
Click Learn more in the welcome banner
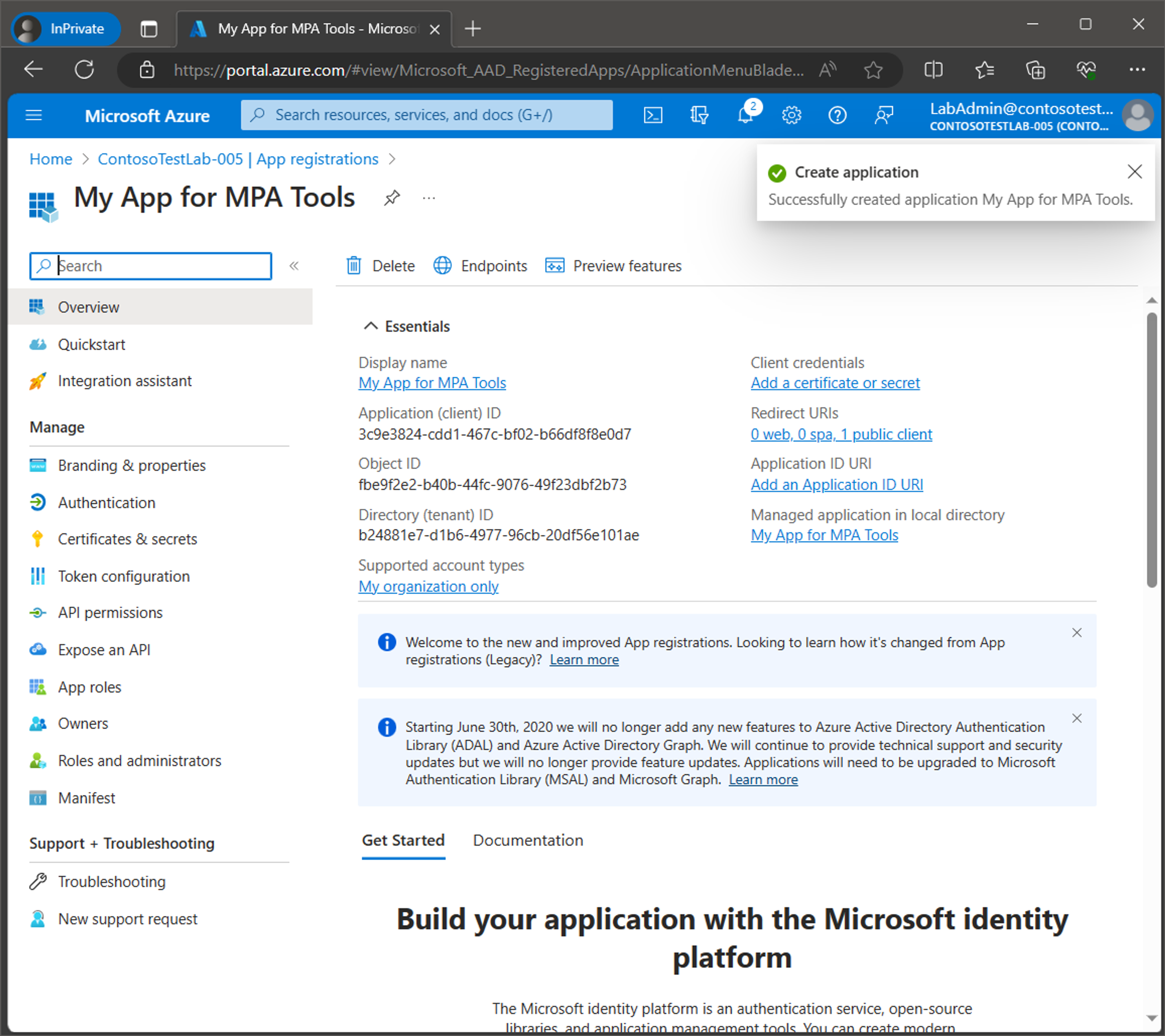pyautogui.click(x=584, y=660)
